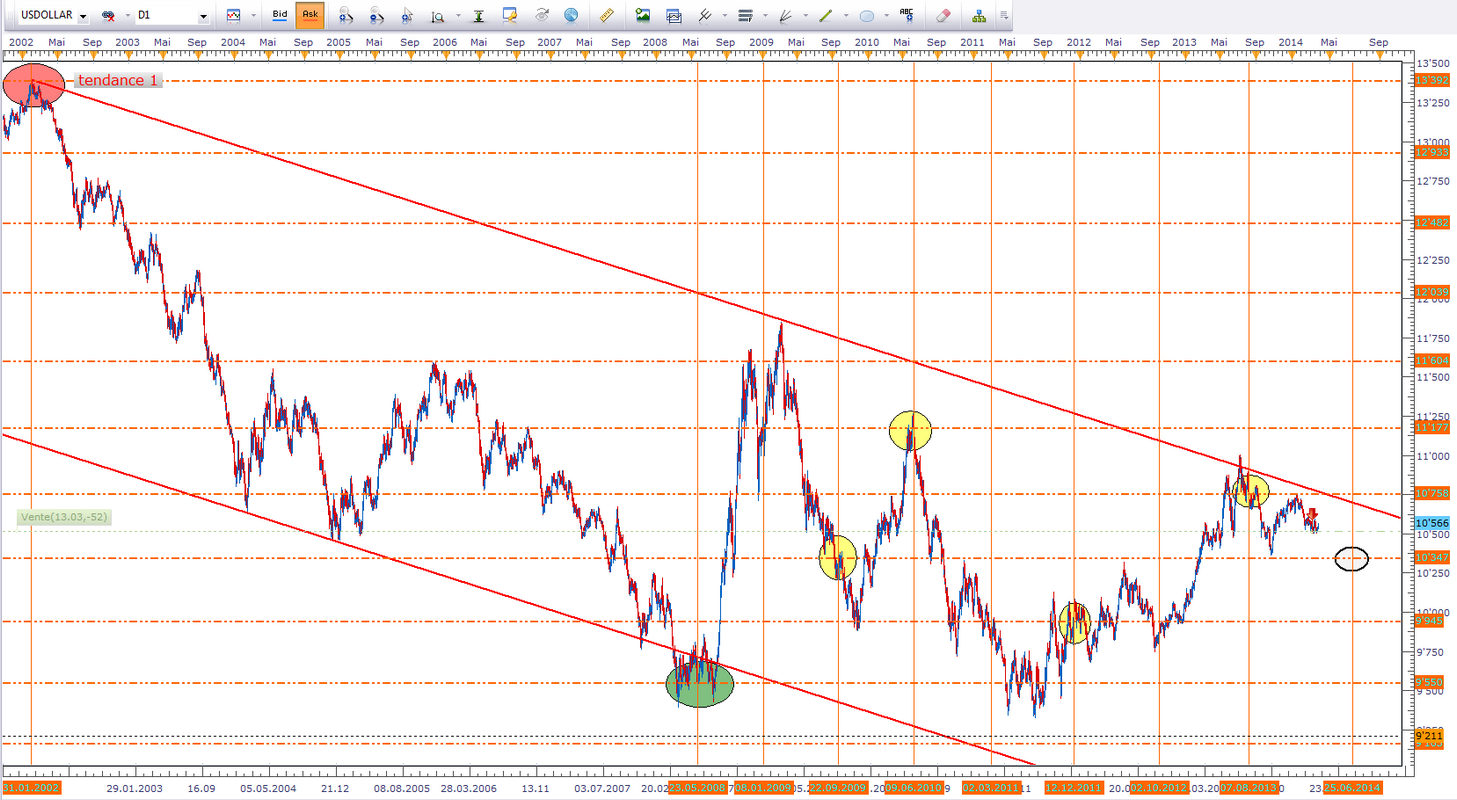Click the current price 10'566 label
Image resolution: width=1457 pixels, height=800 pixels.
click(1433, 523)
